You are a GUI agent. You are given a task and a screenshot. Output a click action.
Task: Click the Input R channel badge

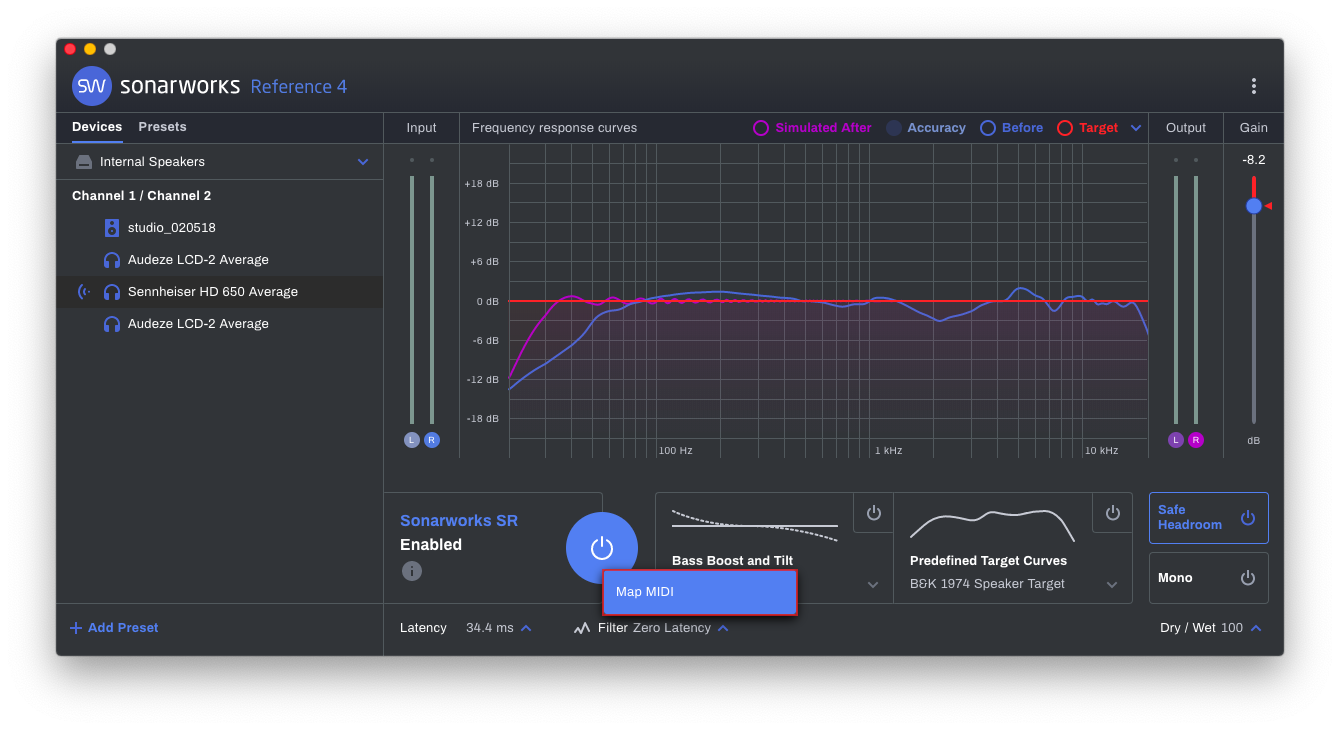pos(432,440)
